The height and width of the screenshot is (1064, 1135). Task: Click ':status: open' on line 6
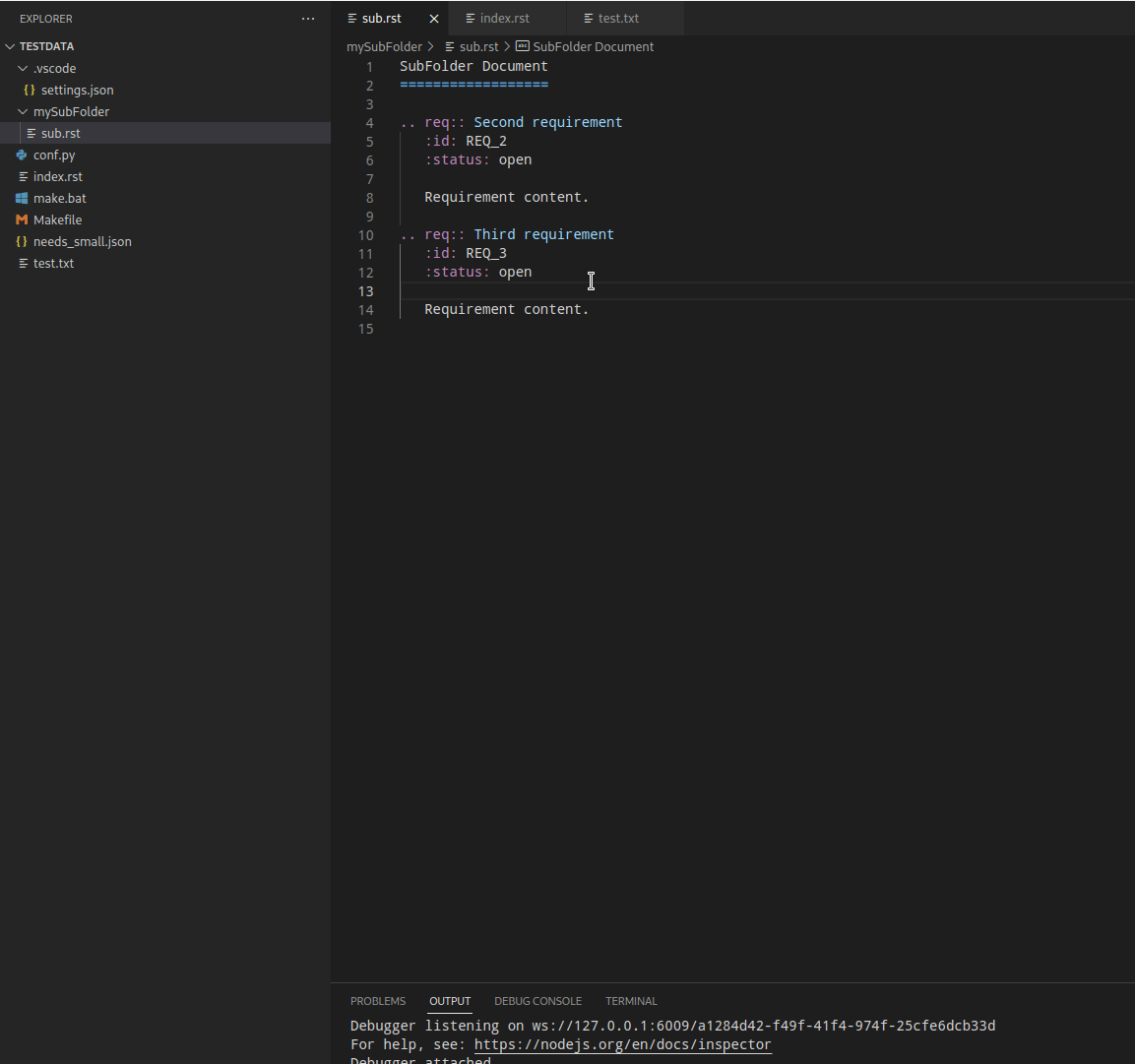pyautogui.click(x=477, y=160)
